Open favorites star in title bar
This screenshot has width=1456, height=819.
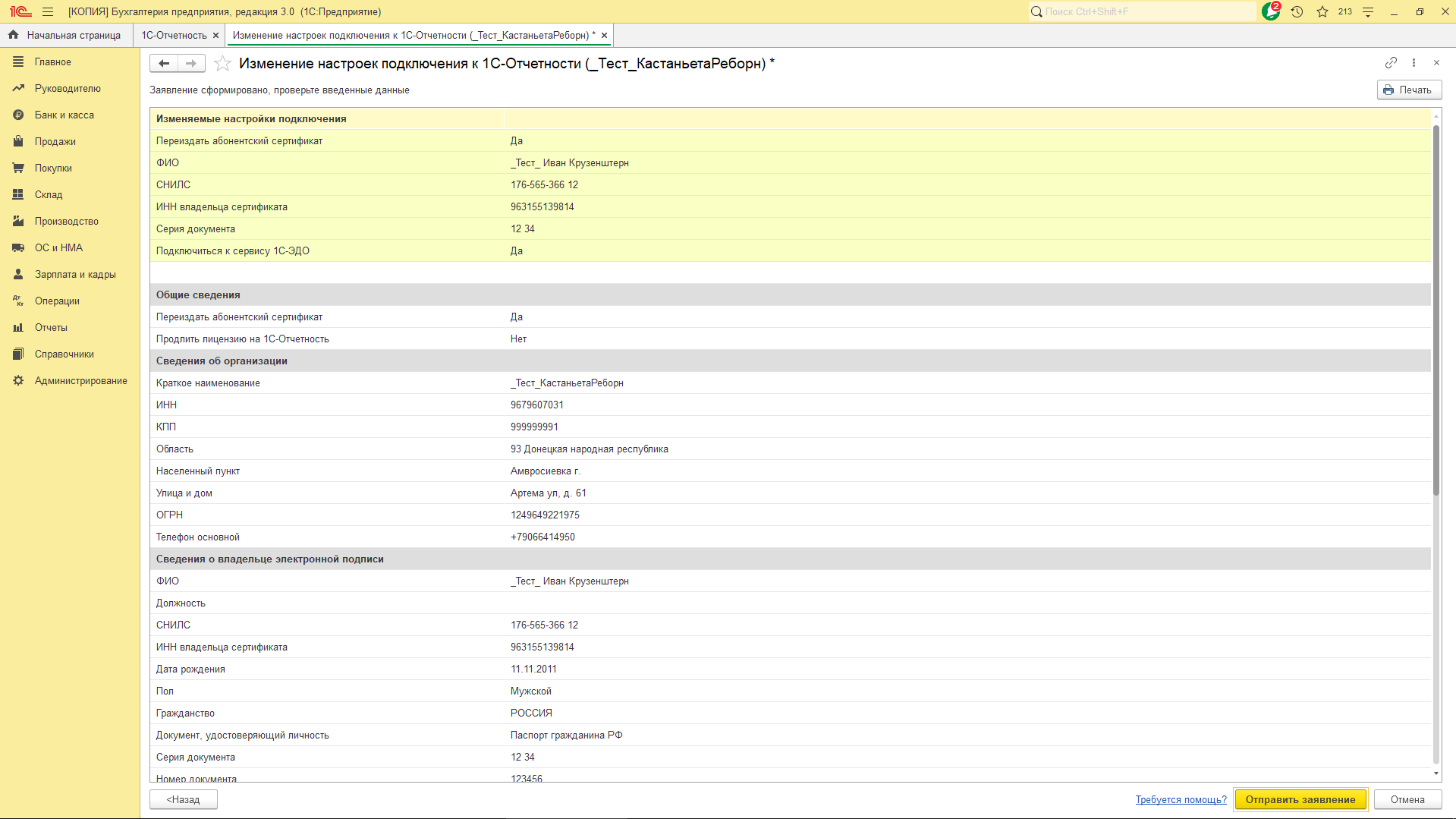click(x=1322, y=11)
